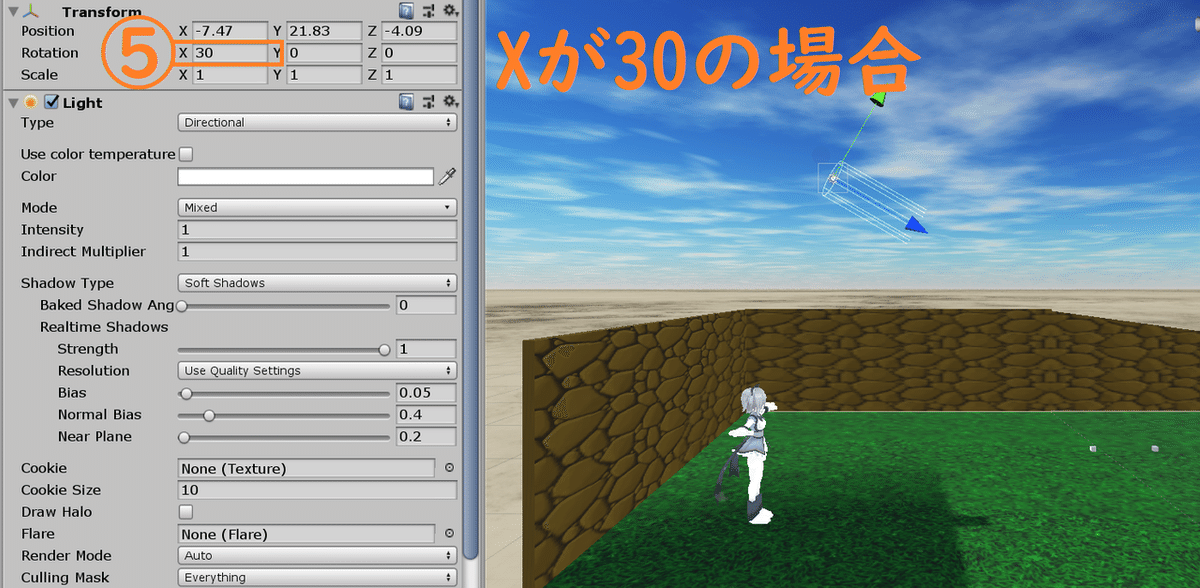The width and height of the screenshot is (1200, 588).
Task: Open the Light component context menu gear
Action: [450, 102]
